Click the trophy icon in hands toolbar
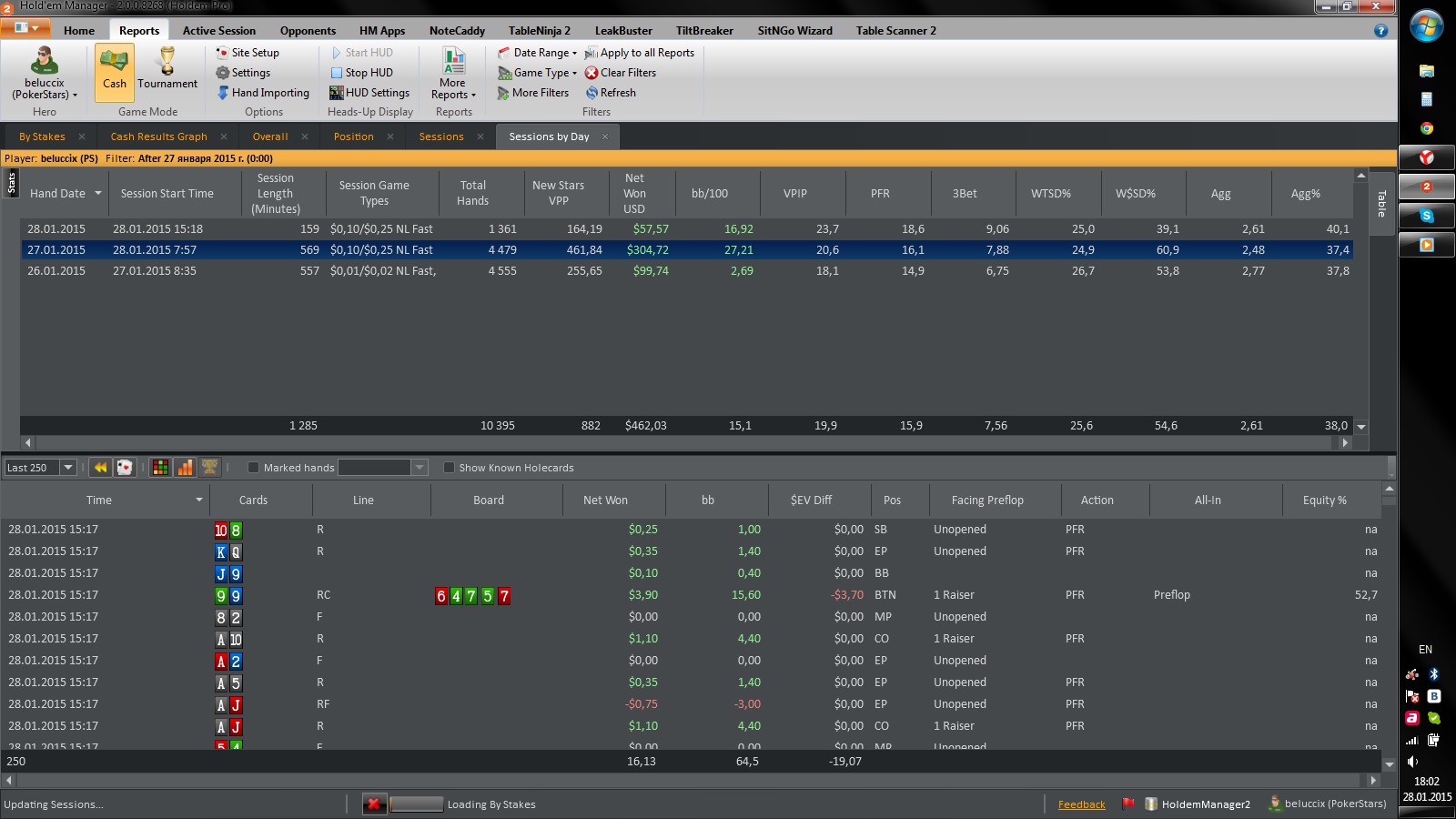The height and width of the screenshot is (819, 1456). point(209,468)
